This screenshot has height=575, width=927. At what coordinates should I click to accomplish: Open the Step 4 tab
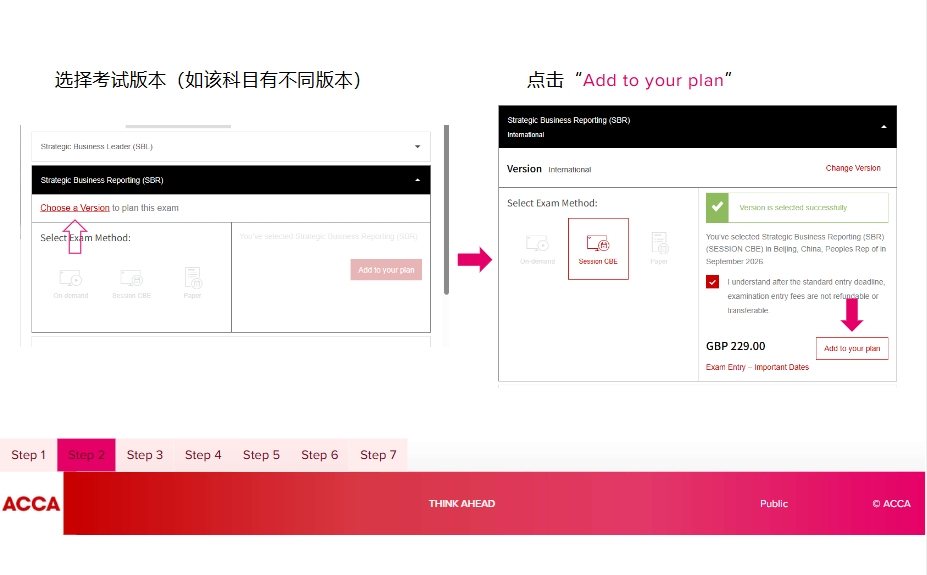click(203, 455)
